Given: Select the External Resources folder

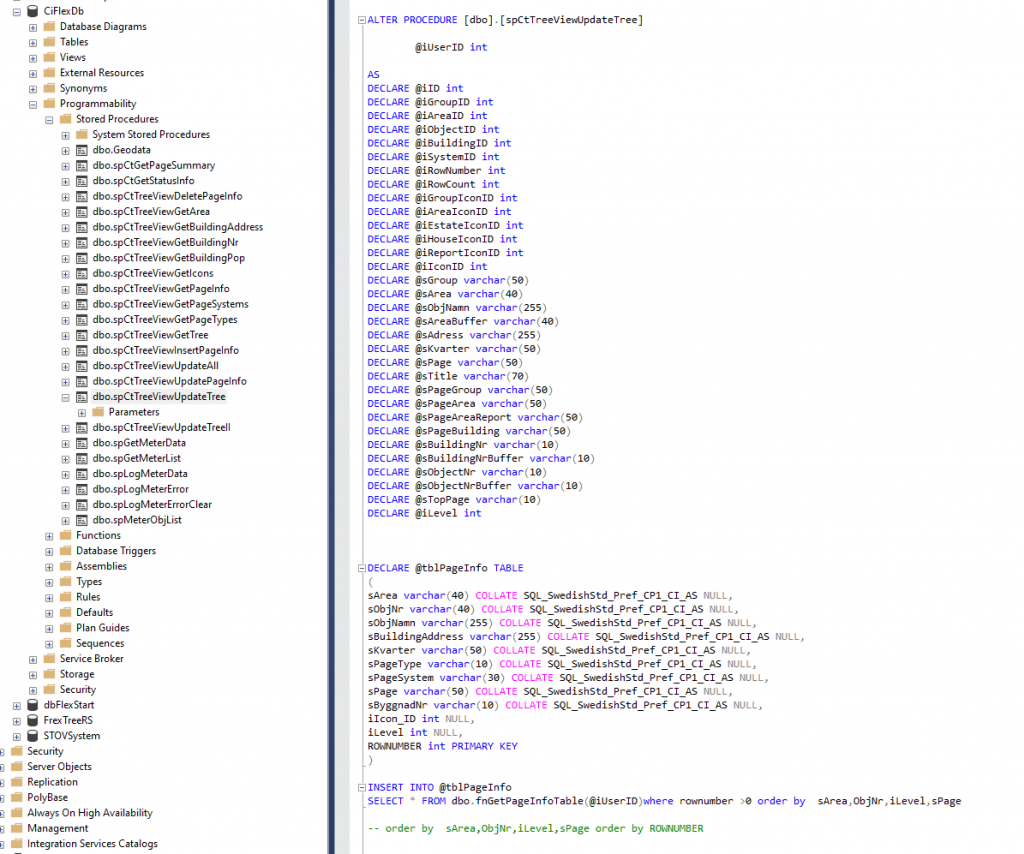Looking at the screenshot, I should pyautogui.click(x=102, y=72).
